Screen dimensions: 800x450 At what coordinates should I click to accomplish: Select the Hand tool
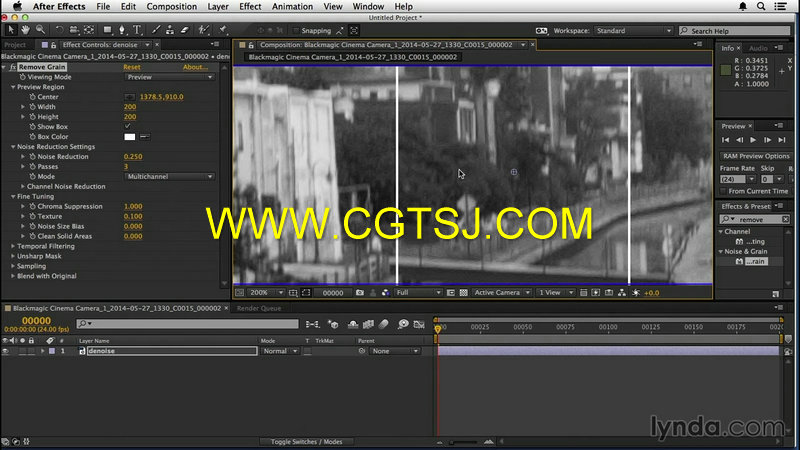(25, 30)
